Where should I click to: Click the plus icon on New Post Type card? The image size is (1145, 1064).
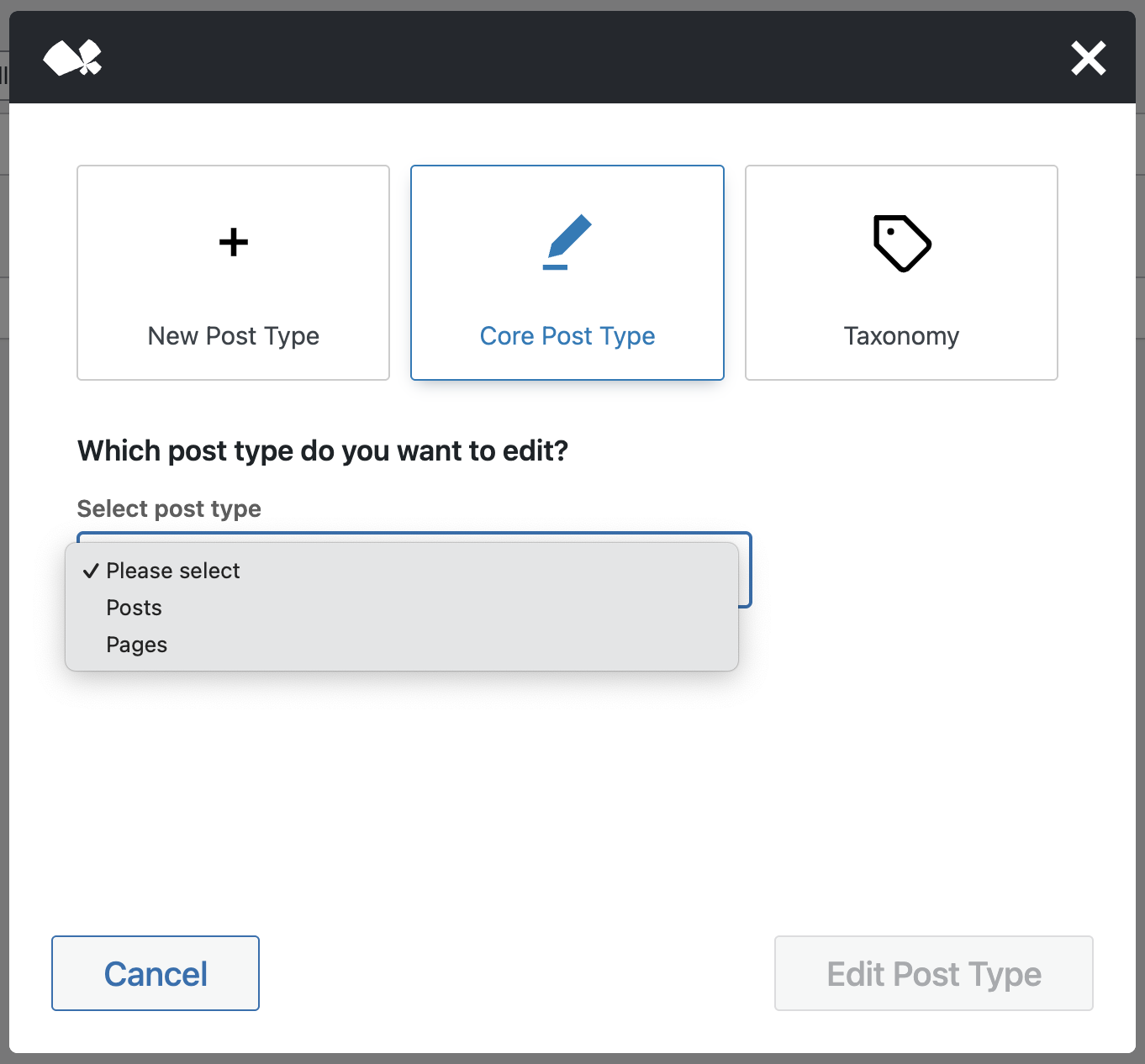coord(233,243)
